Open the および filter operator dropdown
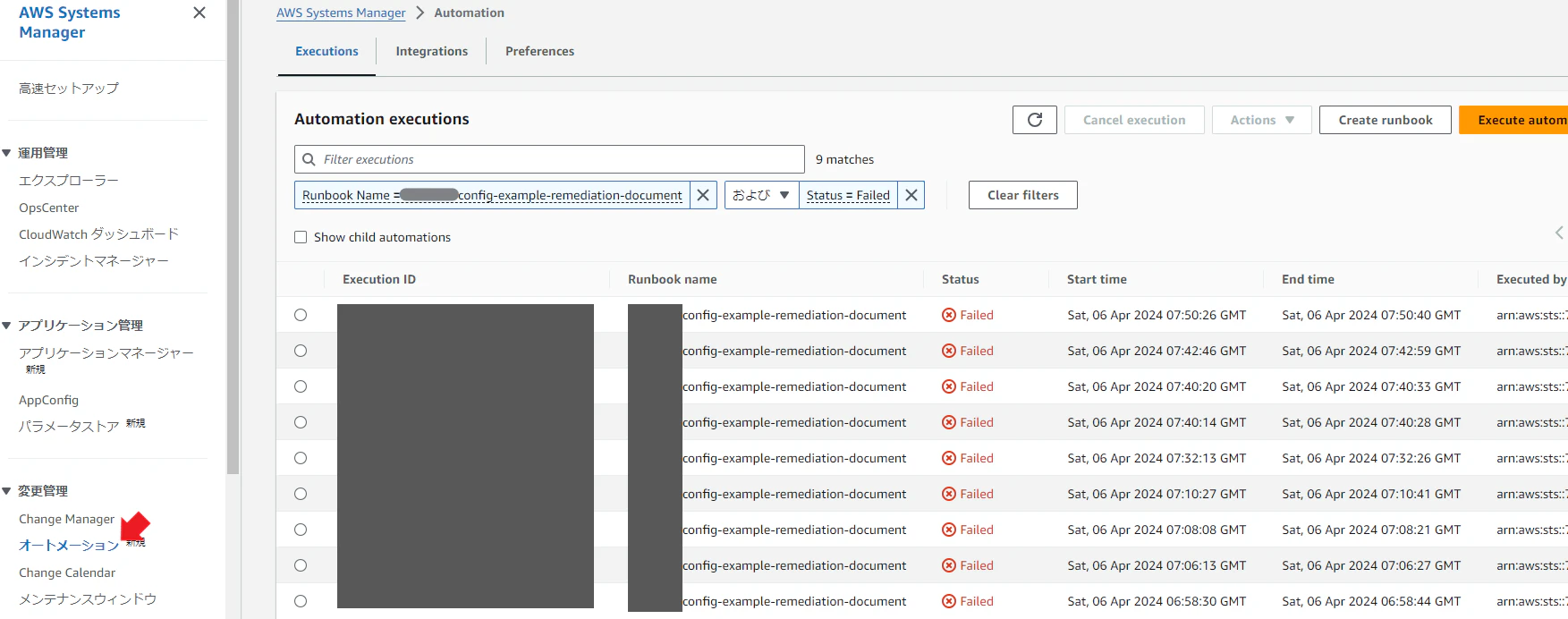This screenshot has width=1568, height=619. tap(761, 195)
